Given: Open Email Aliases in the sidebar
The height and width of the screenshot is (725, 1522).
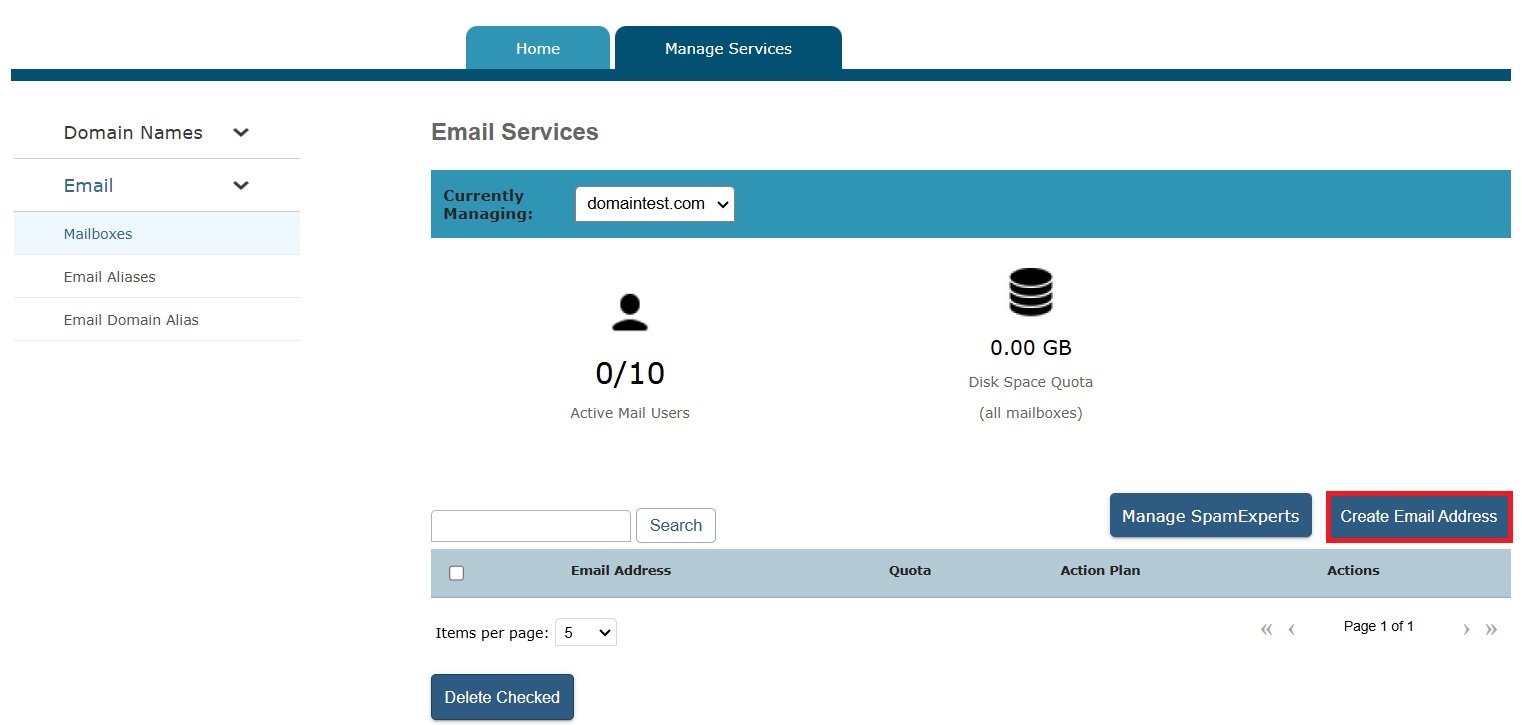Looking at the screenshot, I should [110, 277].
